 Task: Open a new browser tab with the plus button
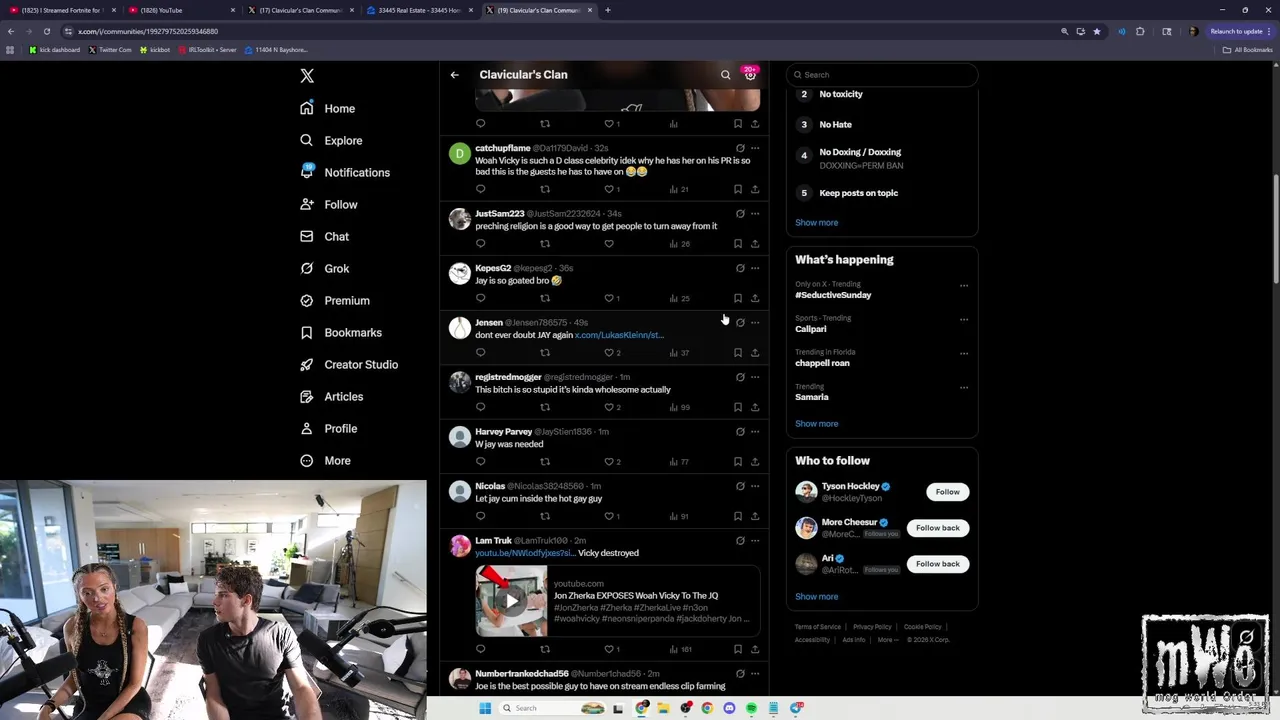607,10
